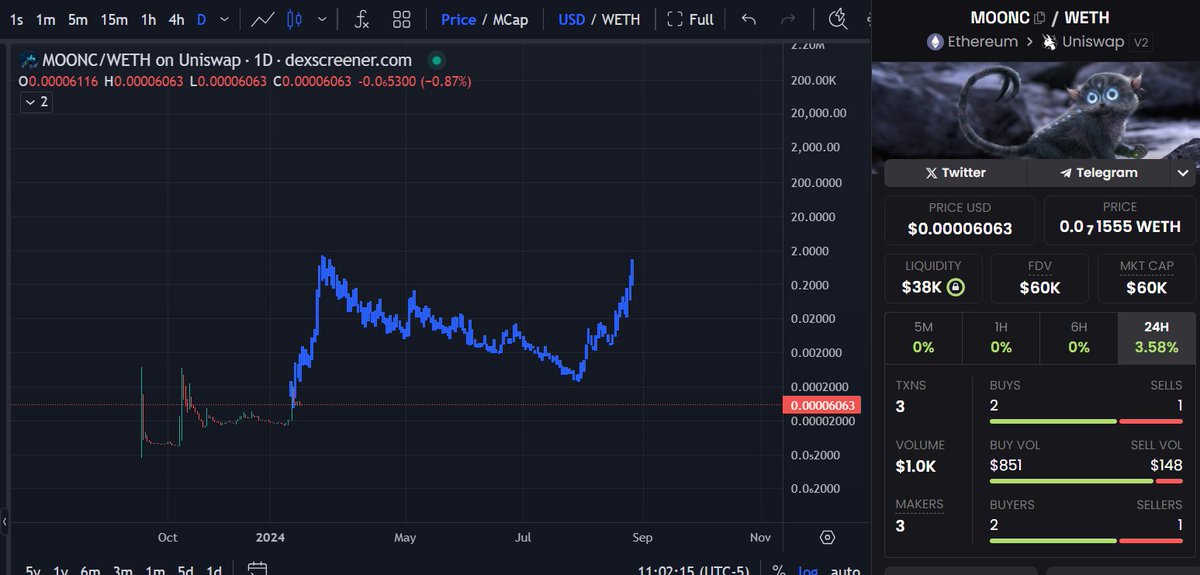Screen dimensions: 1200x575
Task: Click the Ethereum chain icon
Action: click(935, 42)
